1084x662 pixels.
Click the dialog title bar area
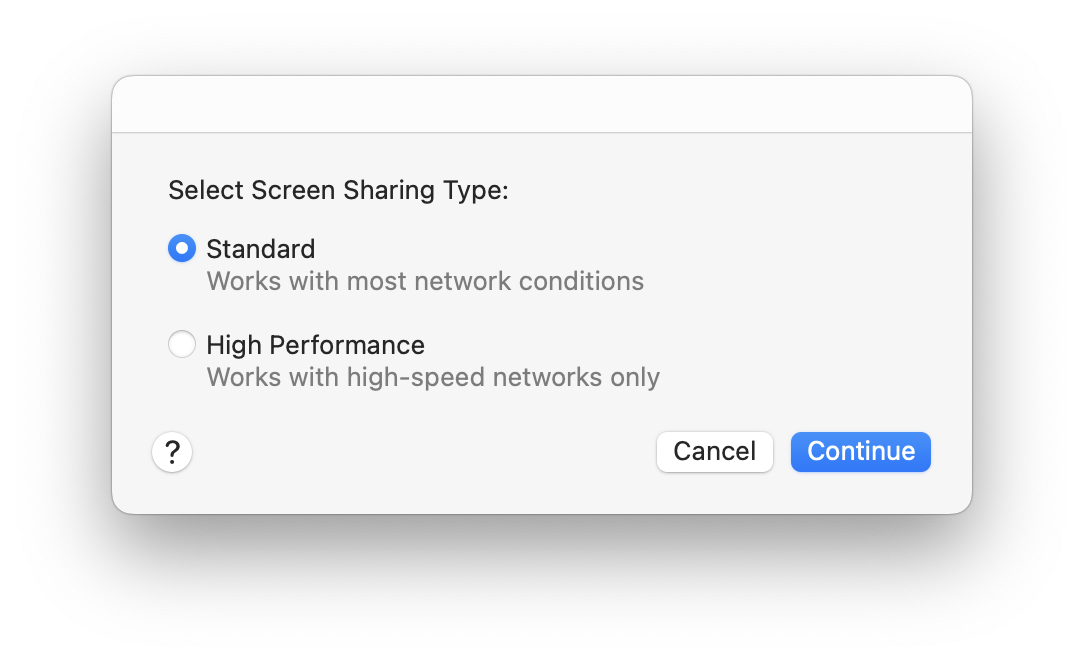541,102
